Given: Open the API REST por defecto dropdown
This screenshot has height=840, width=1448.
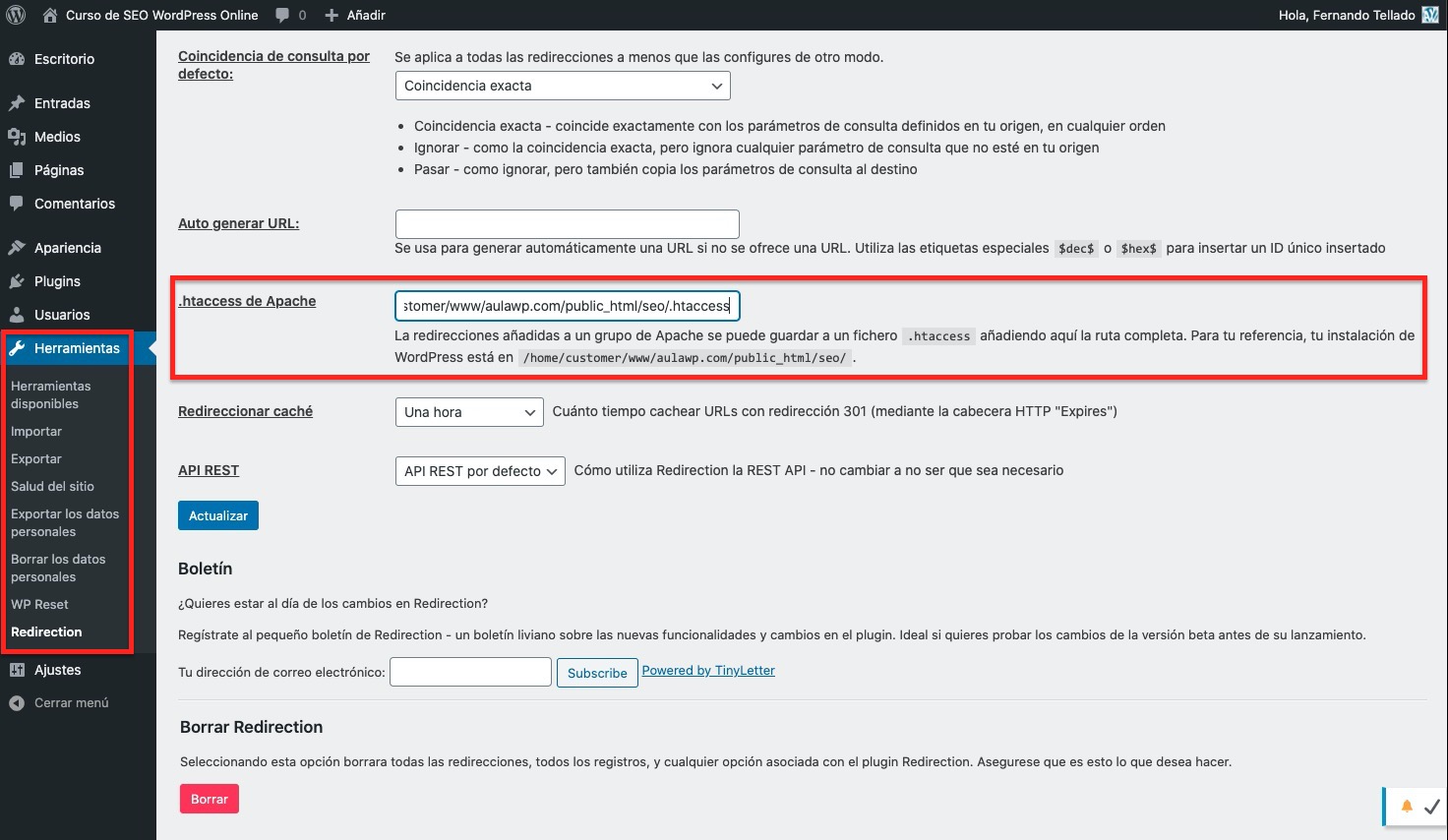Looking at the screenshot, I should coord(479,471).
